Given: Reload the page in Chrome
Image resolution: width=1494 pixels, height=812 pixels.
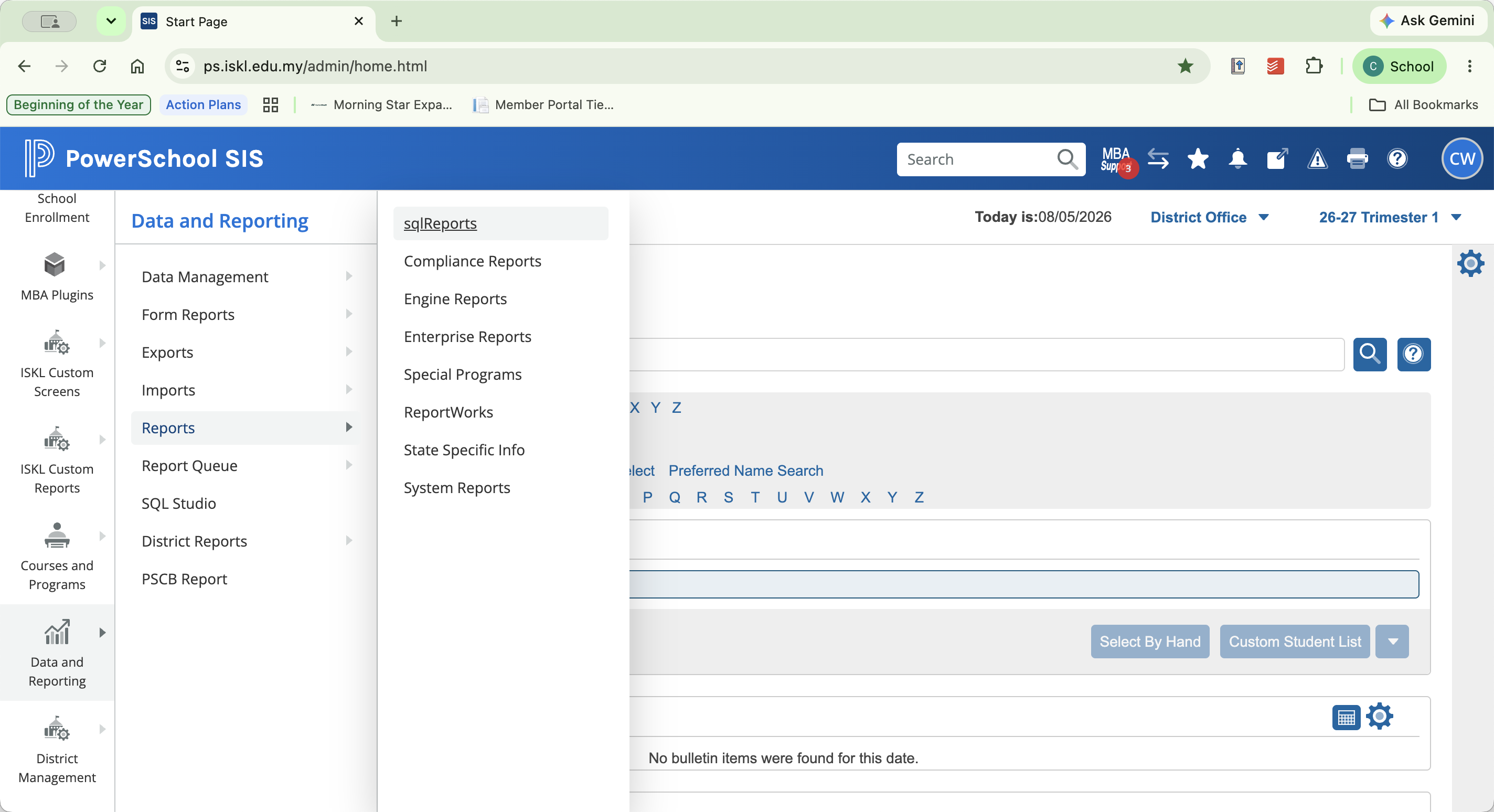Looking at the screenshot, I should (100, 66).
